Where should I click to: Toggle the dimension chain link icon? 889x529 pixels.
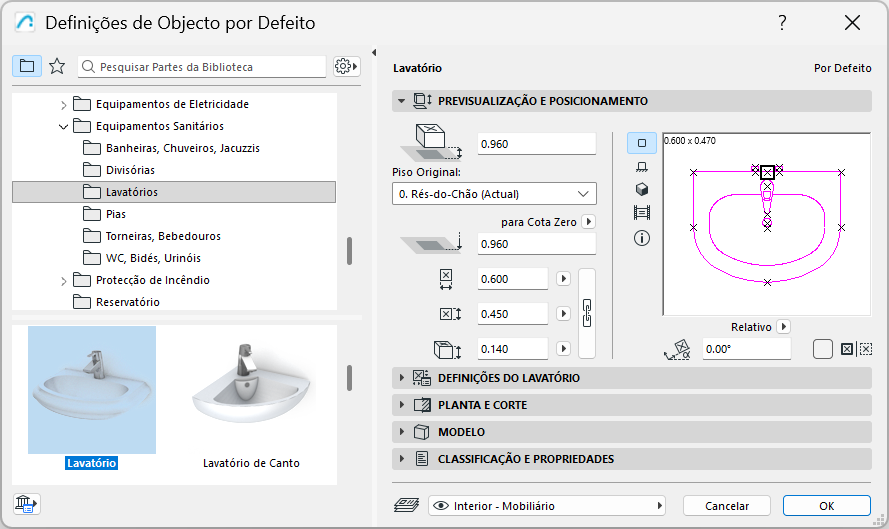pos(587,313)
